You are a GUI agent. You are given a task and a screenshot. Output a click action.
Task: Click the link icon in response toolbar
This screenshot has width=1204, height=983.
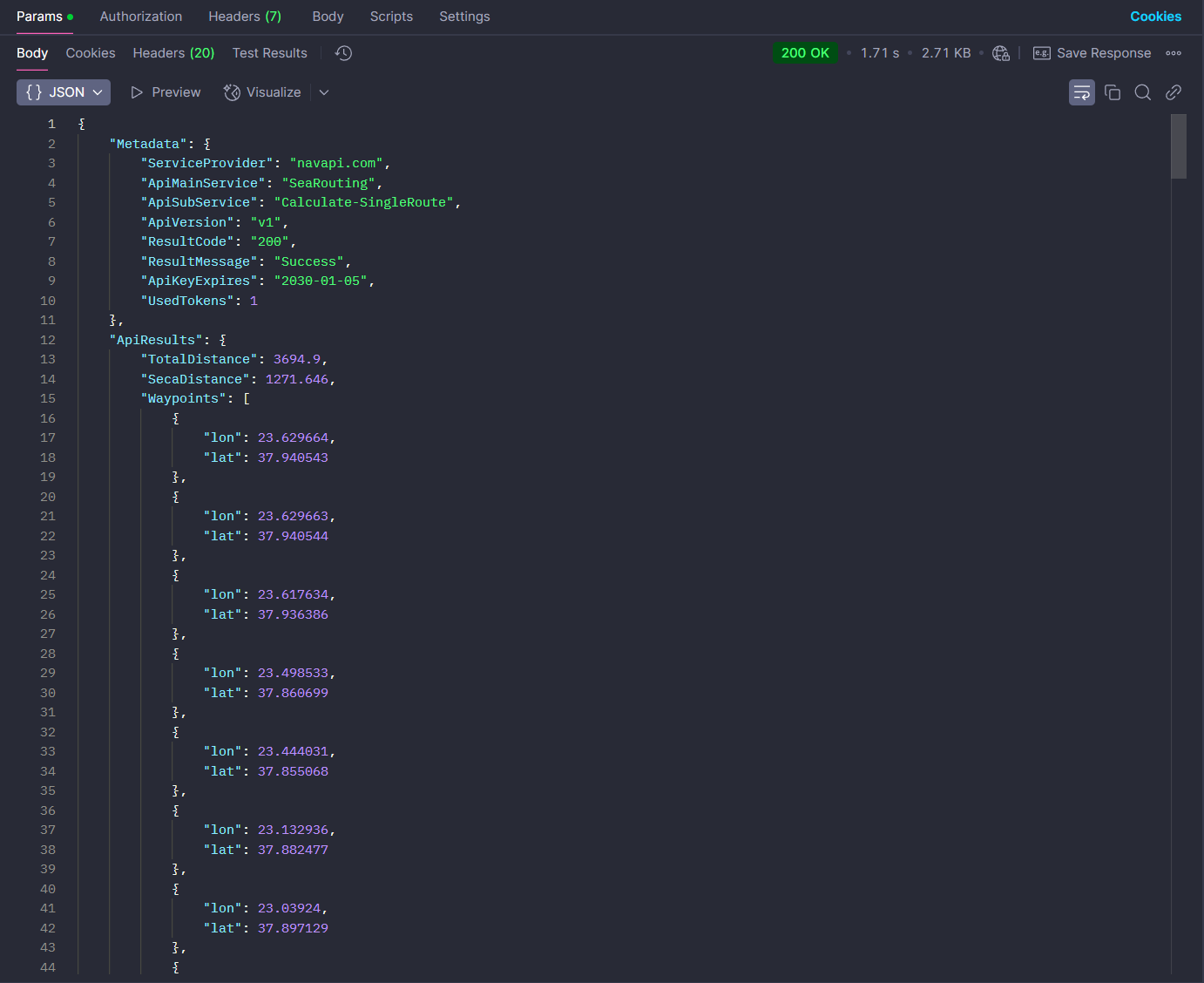point(1174,92)
